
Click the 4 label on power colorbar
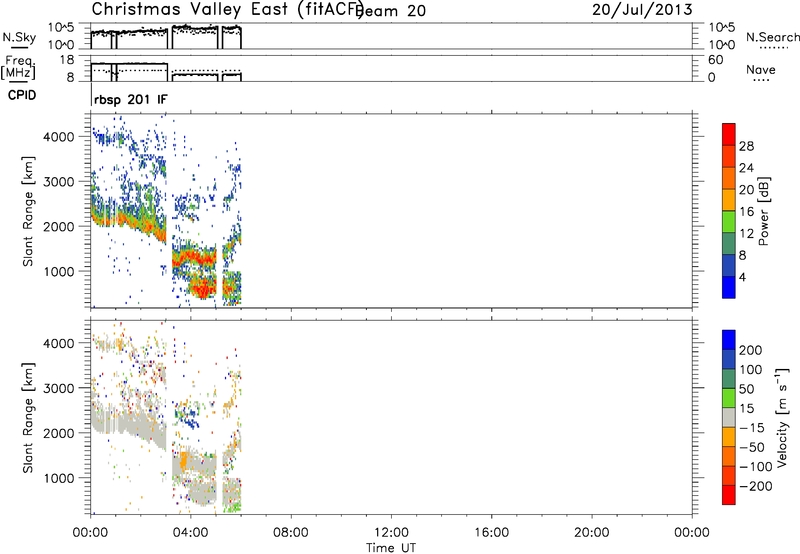pos(742,277)
